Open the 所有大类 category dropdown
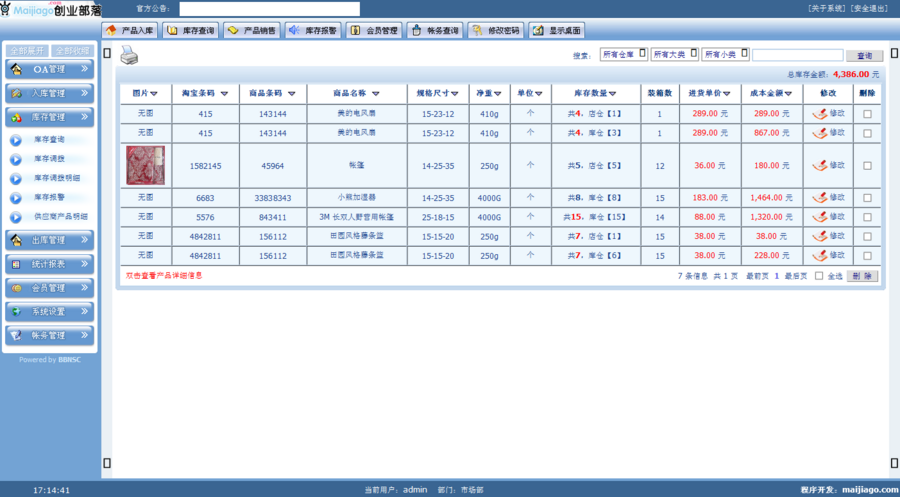Image resolution: width=900 pixels, height=497 pixels. point(673,54)
